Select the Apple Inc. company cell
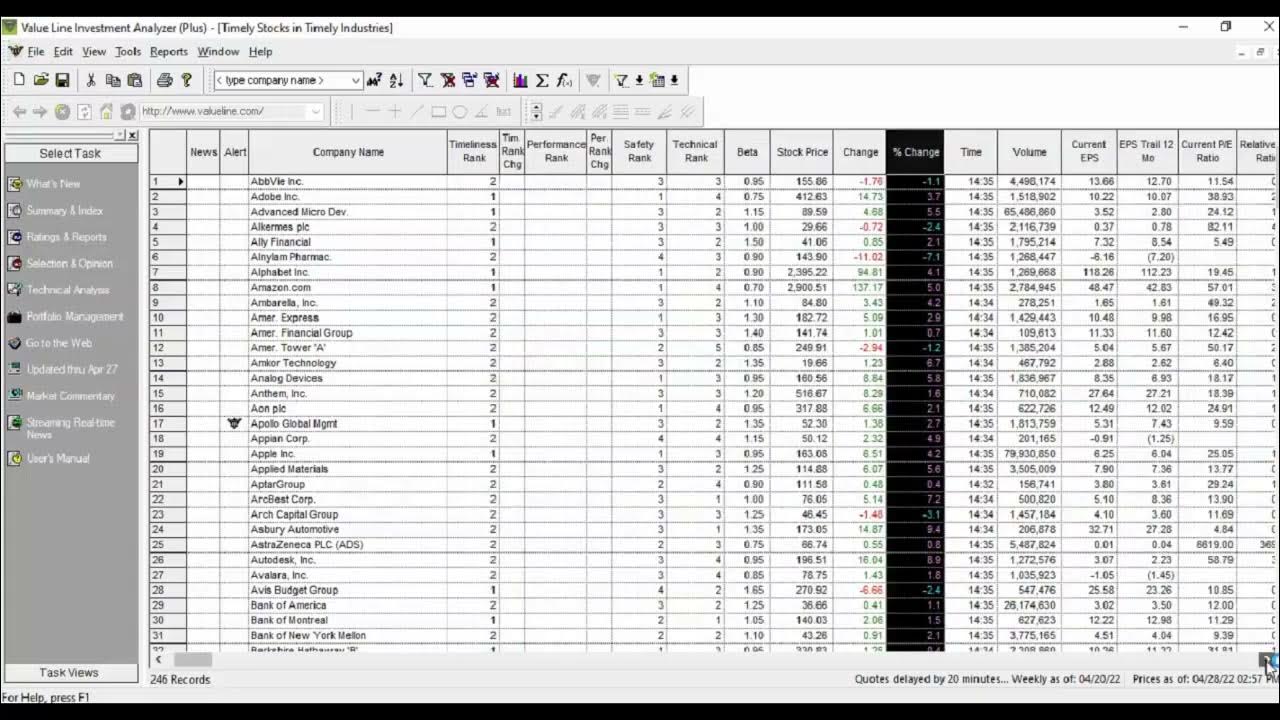Image resolution: width=1280 pixels, height=720 pixels. 348,454
